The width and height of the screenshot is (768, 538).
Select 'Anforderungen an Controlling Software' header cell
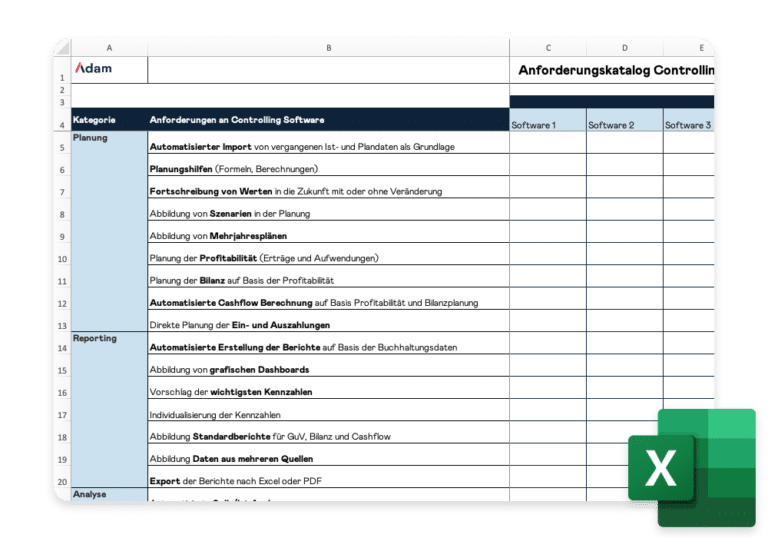click(328, 120)
